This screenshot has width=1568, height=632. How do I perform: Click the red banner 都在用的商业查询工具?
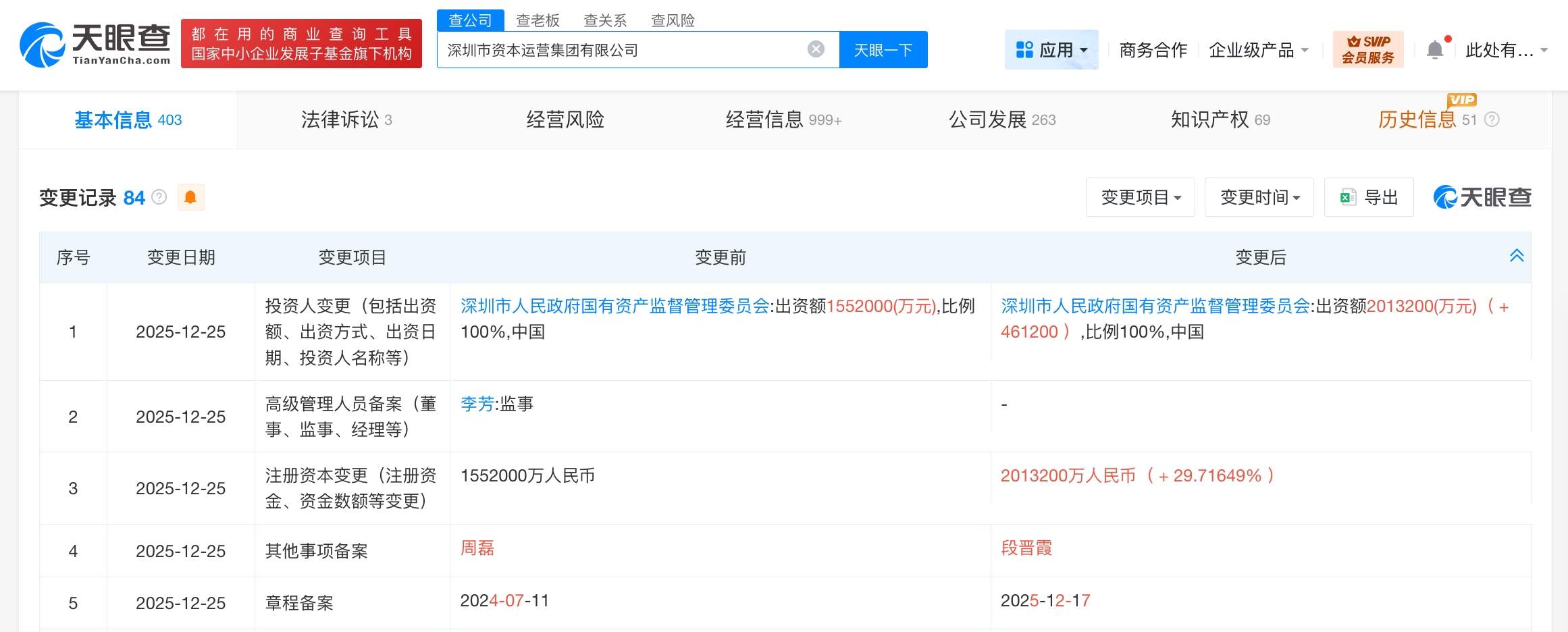tap(301, 43)
